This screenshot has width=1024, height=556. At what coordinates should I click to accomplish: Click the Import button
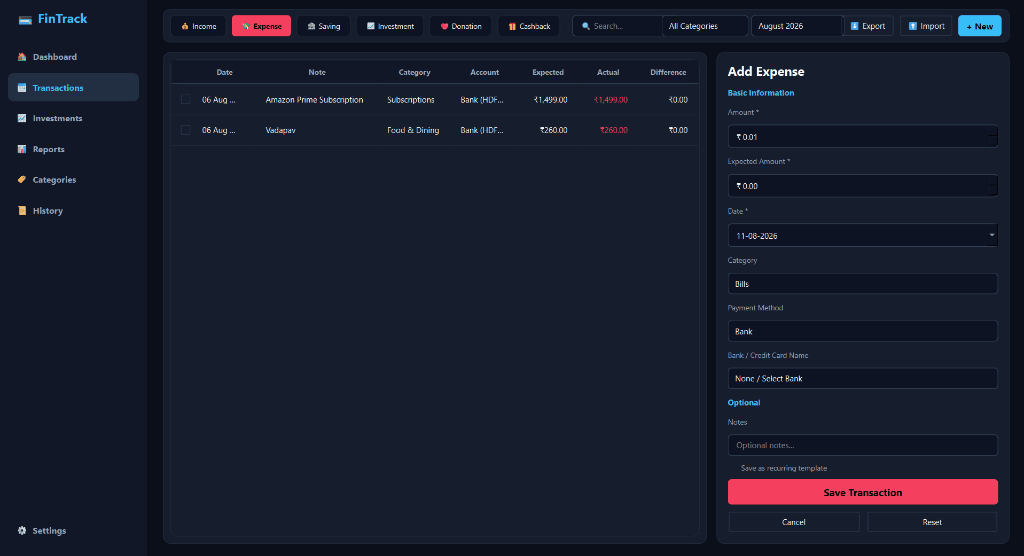pos(926,26)
